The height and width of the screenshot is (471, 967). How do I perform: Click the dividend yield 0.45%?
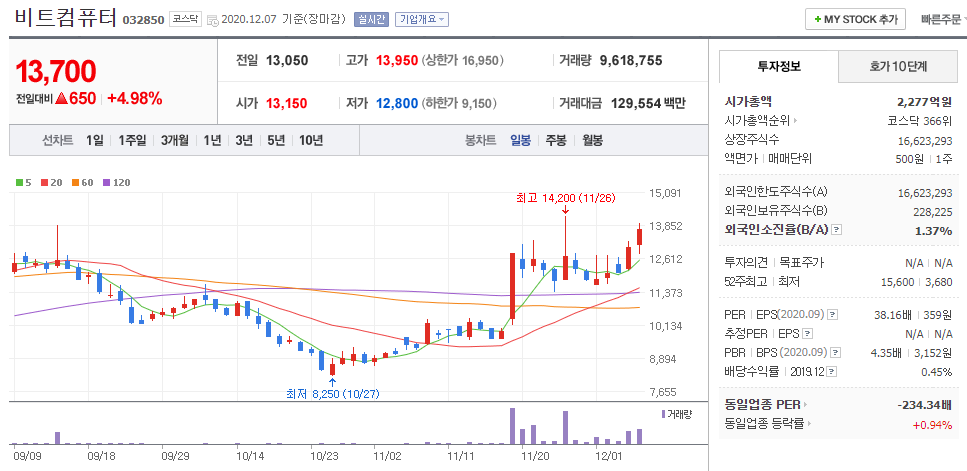(x=937, y=372)
